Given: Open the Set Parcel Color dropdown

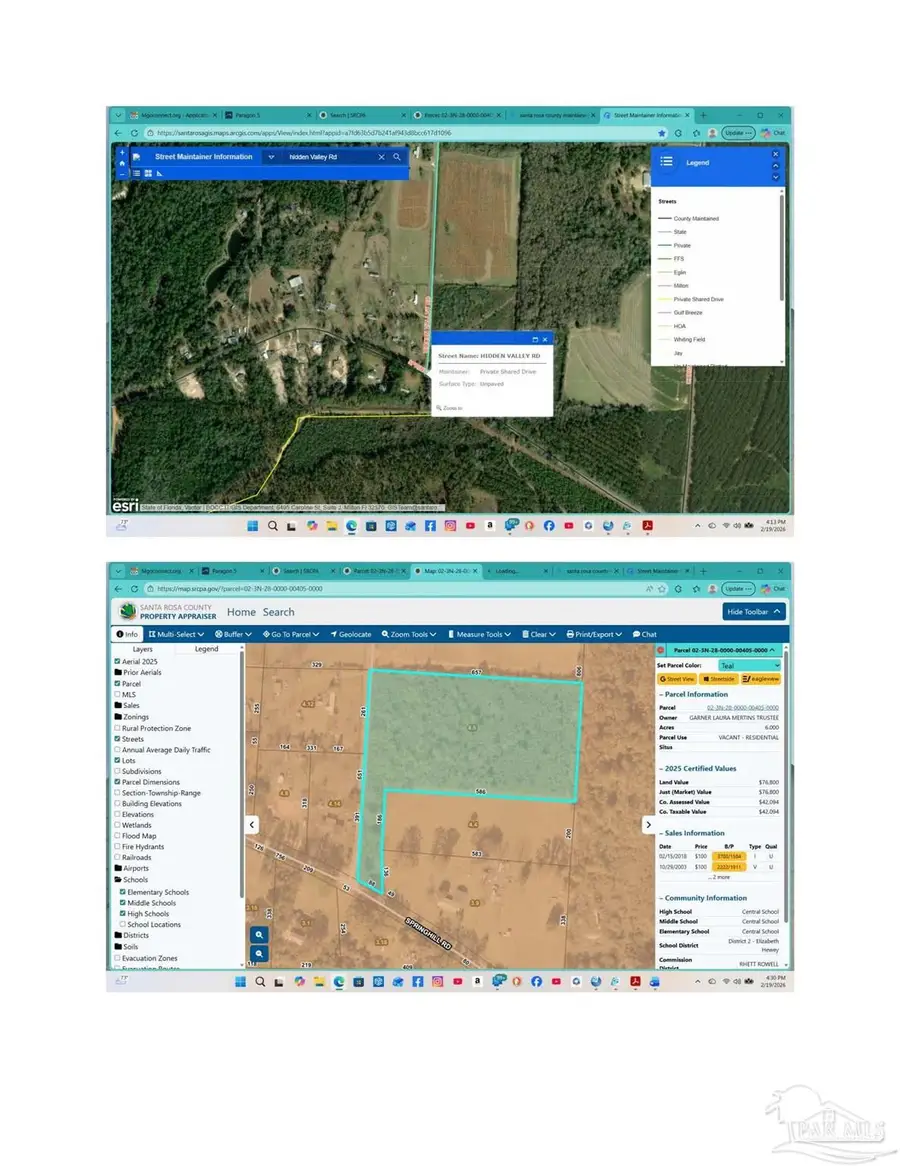Looking at the screenshot, I should [748, 665].
